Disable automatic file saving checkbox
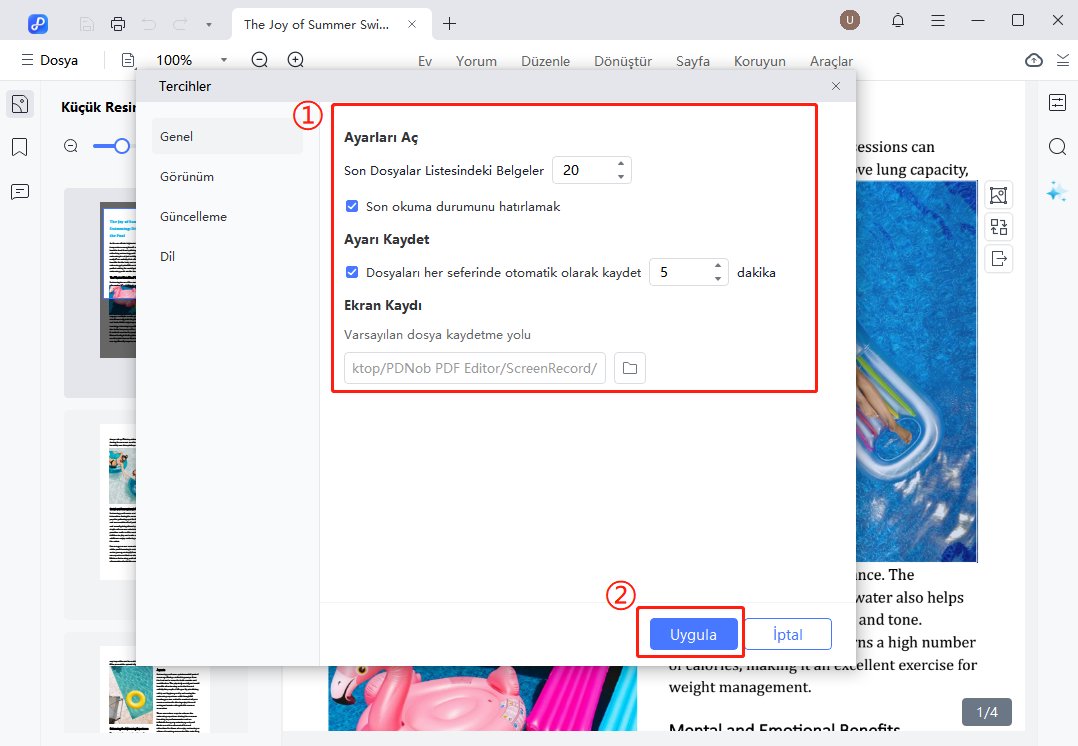 352,272
